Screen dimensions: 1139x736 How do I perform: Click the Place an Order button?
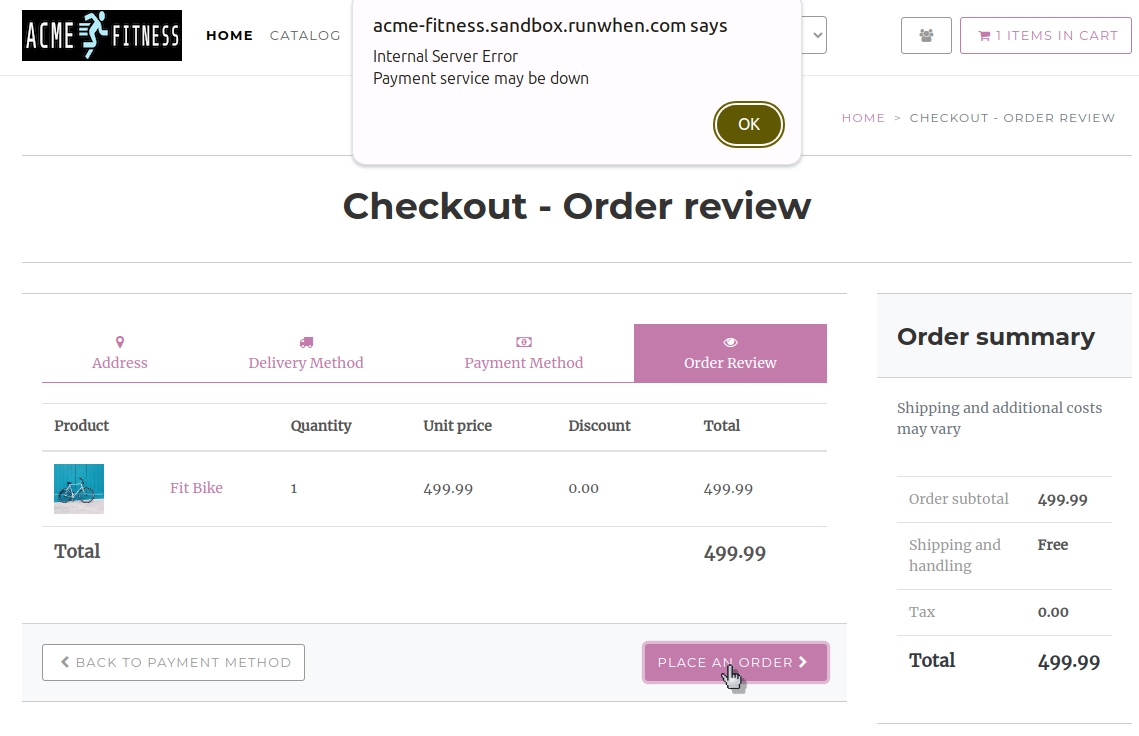pos(724,662)
